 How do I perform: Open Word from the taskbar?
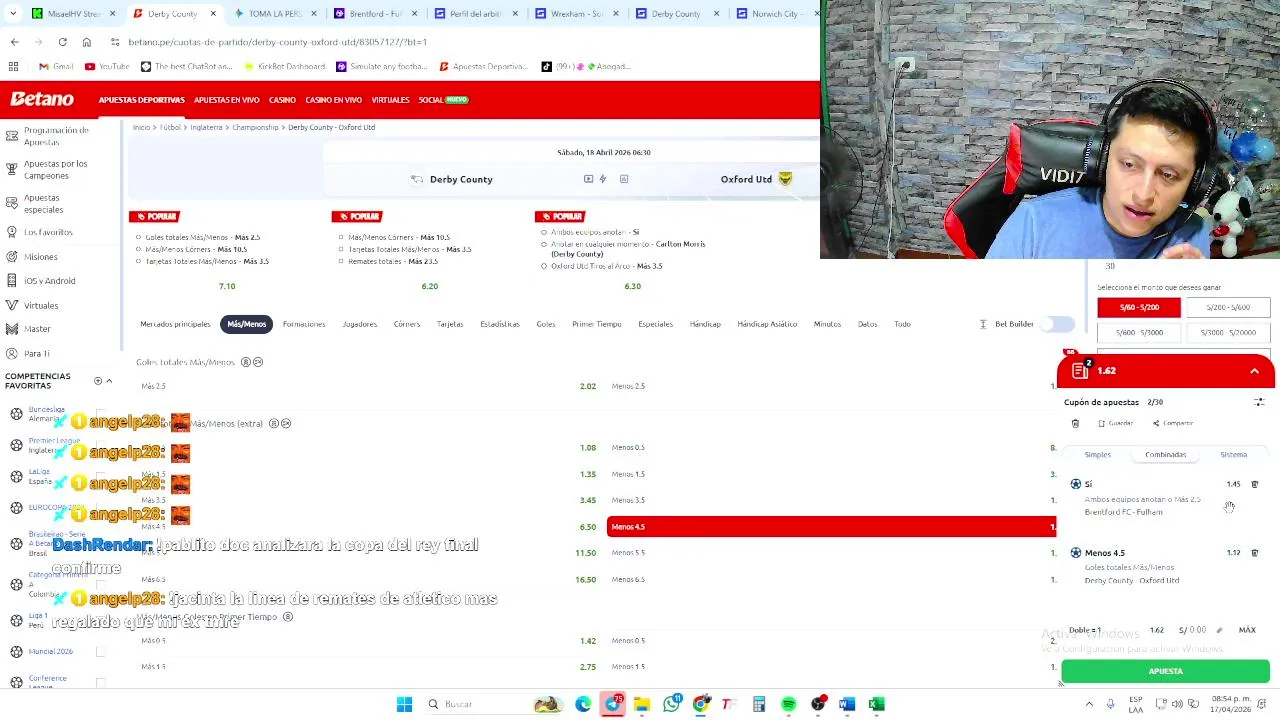[x=847, y=704]
